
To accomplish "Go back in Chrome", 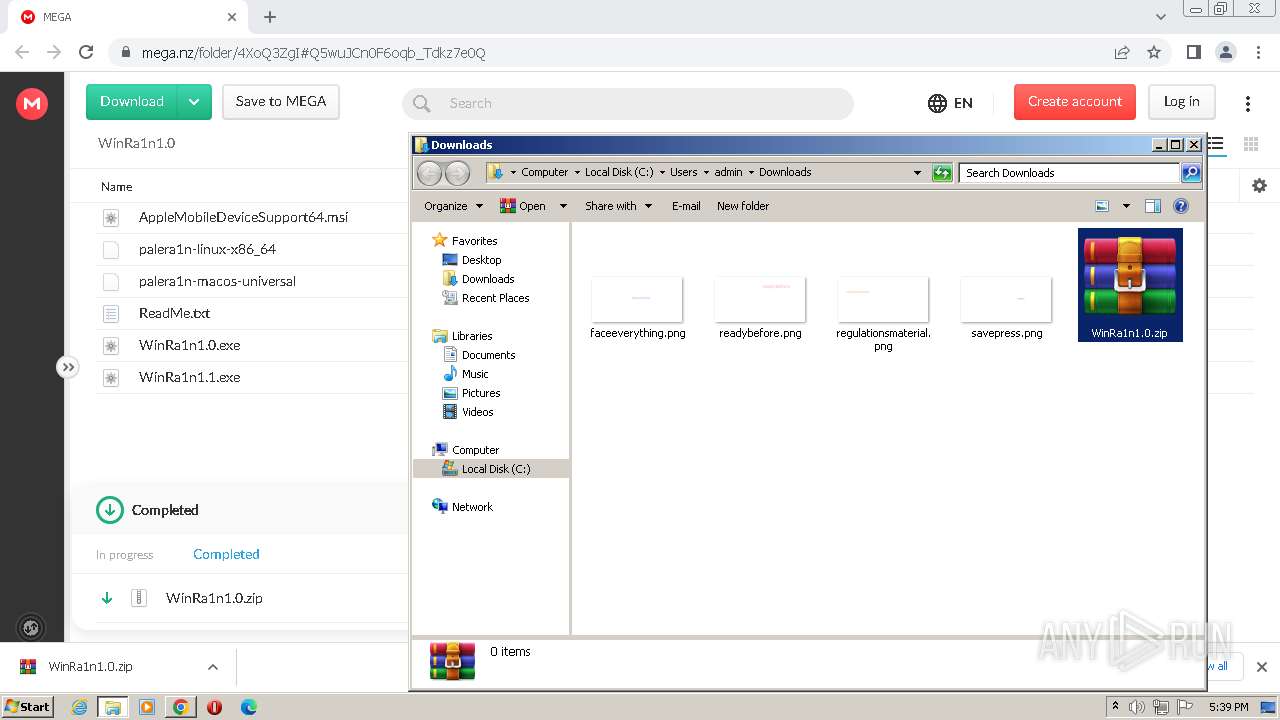I will pos(22,52).
